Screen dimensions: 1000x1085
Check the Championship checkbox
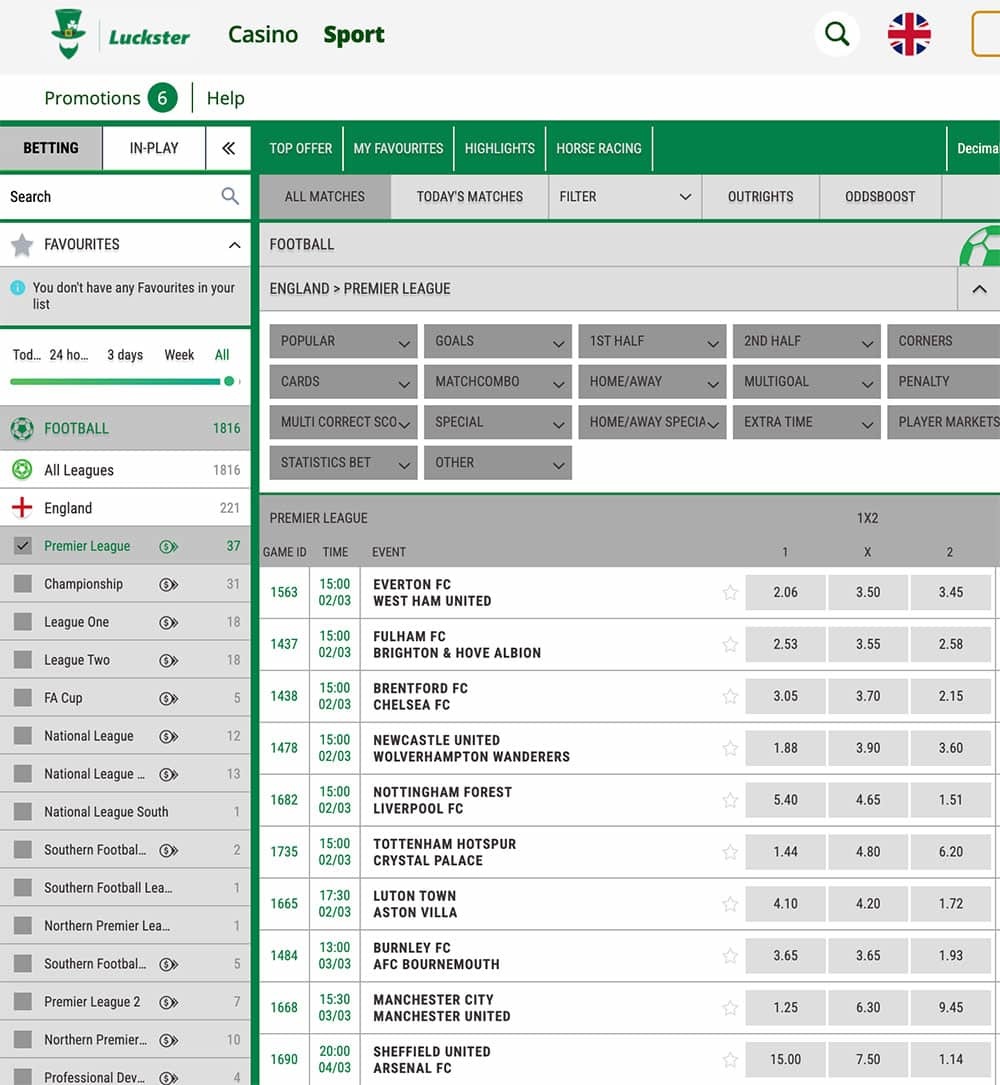click(x=23, y=583)
